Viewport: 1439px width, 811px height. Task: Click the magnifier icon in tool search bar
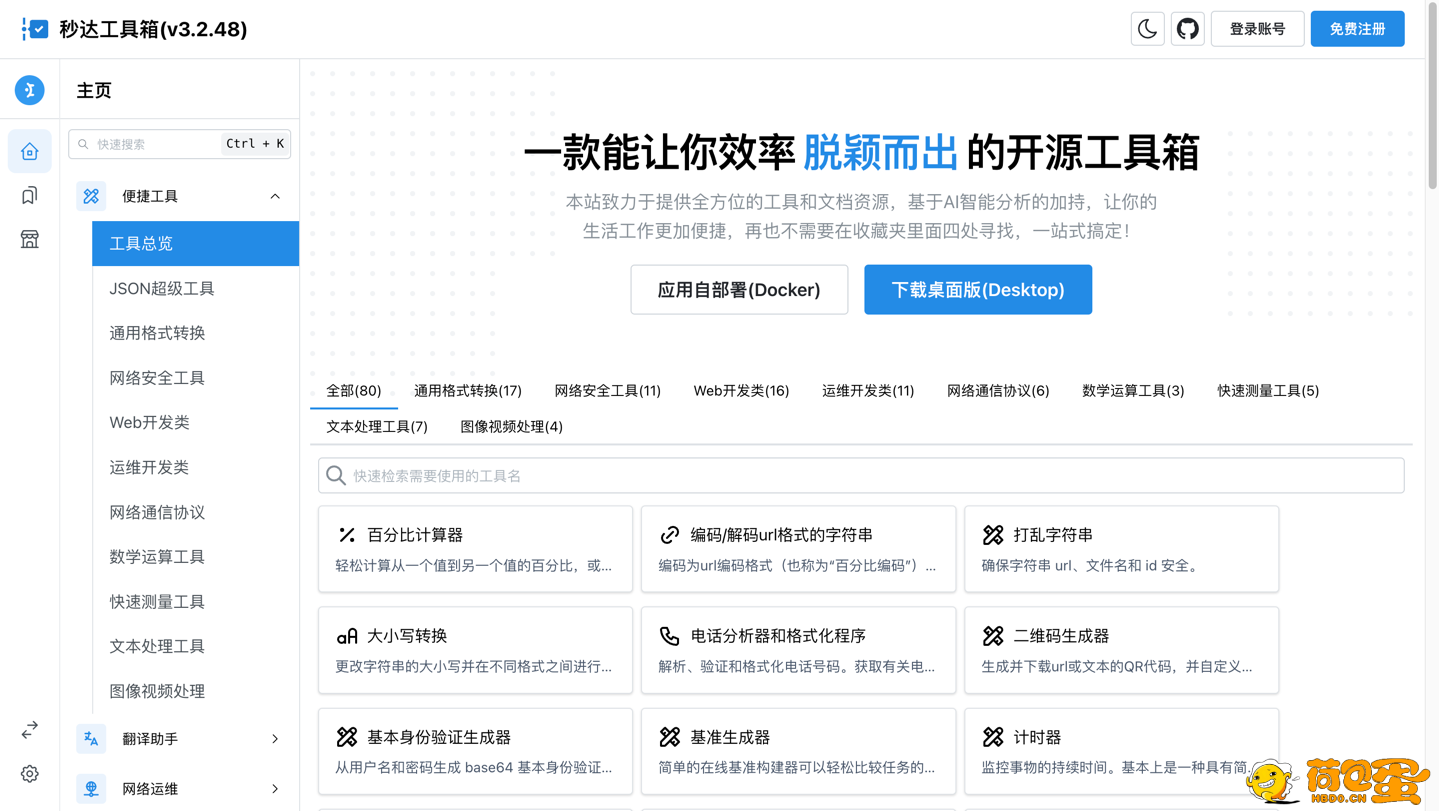336,476
